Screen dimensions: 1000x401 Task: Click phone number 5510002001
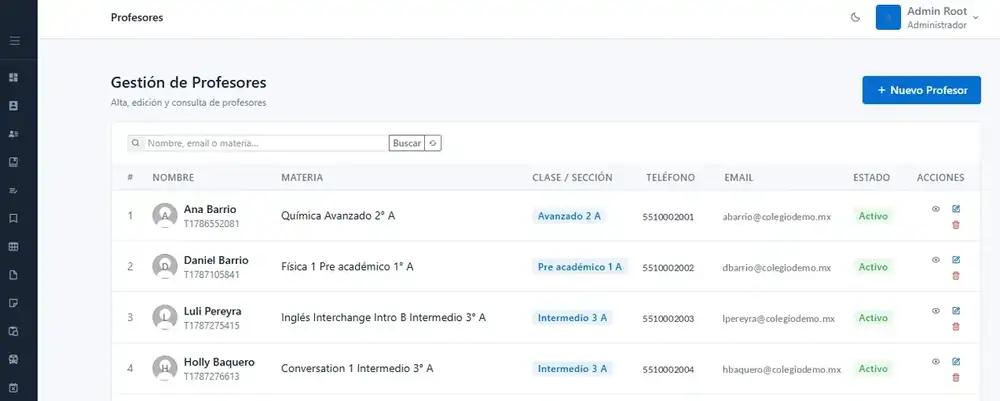coord(668,217)
